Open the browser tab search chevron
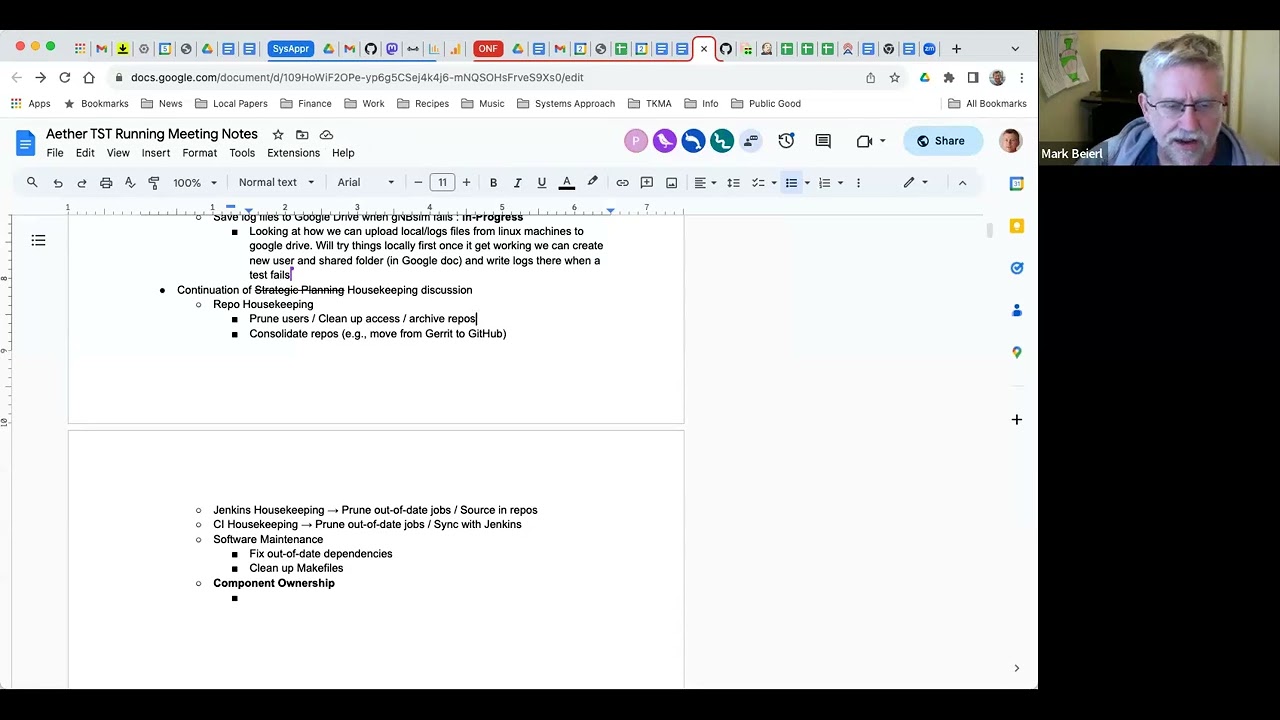 [x=1015, y=48]
